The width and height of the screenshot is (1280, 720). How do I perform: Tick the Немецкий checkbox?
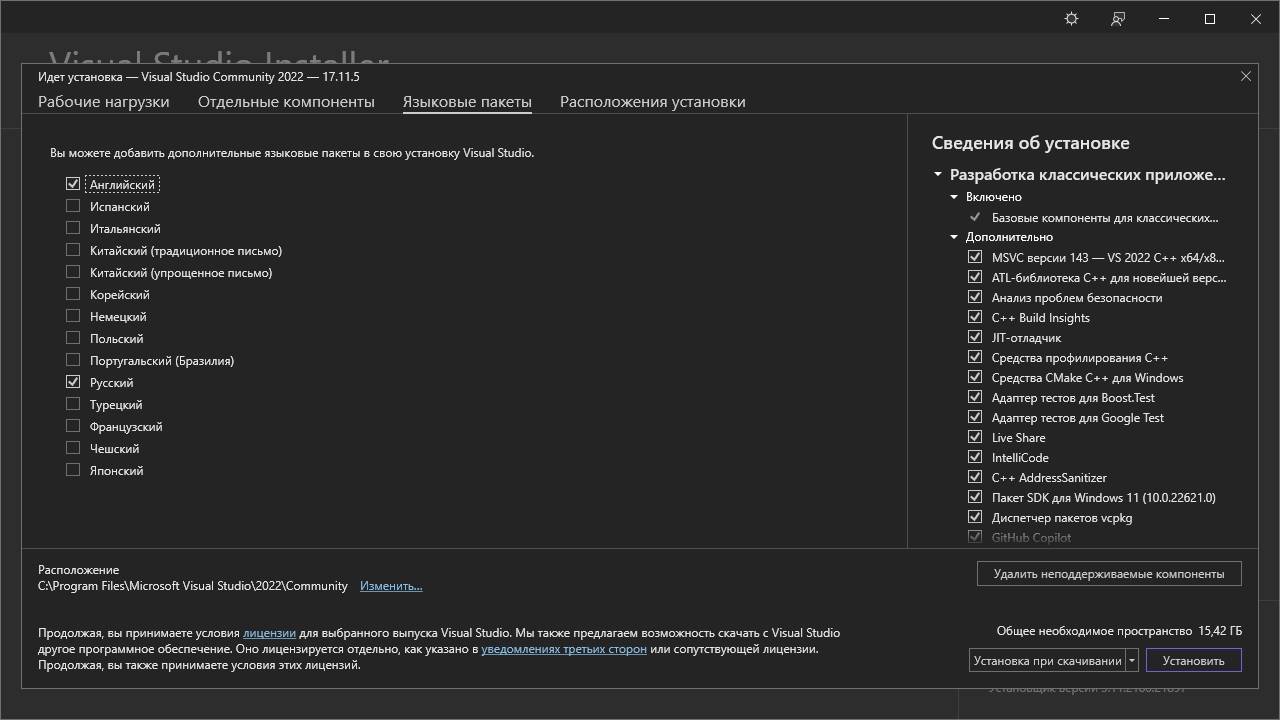click(73, 316)
